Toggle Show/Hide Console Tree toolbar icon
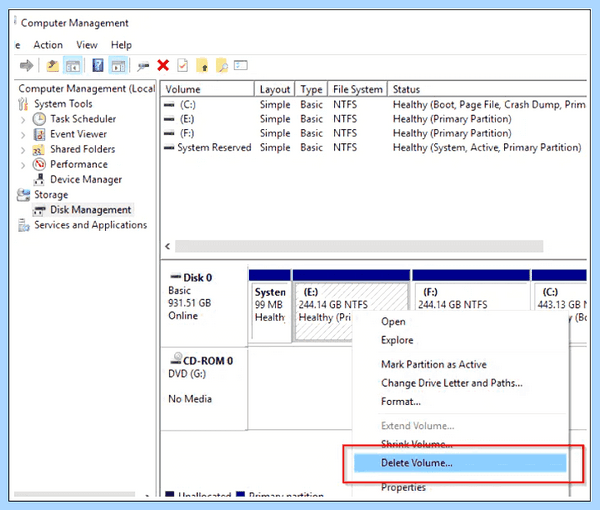The height and width of the screenshot is (510, 600). tap(72, 66)
